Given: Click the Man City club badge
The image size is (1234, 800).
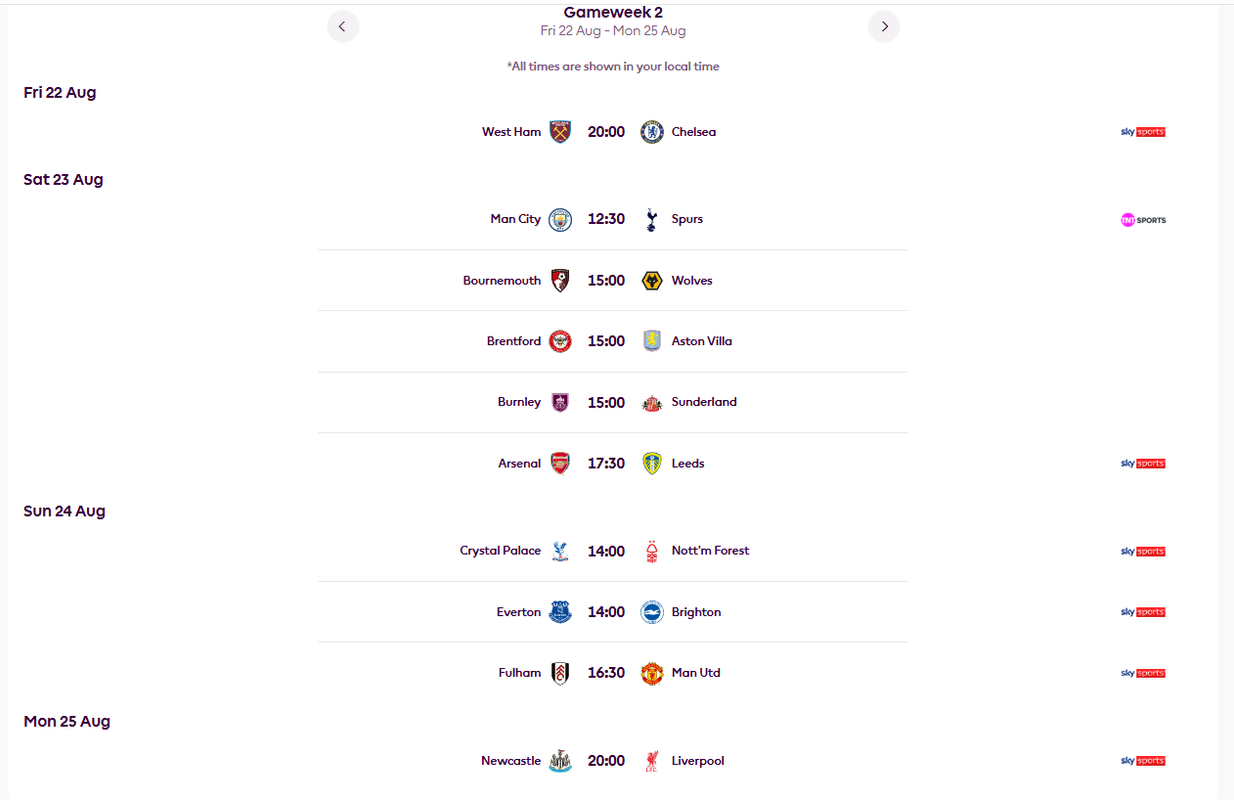Looking at the screenshot, I should pos(560,220).
